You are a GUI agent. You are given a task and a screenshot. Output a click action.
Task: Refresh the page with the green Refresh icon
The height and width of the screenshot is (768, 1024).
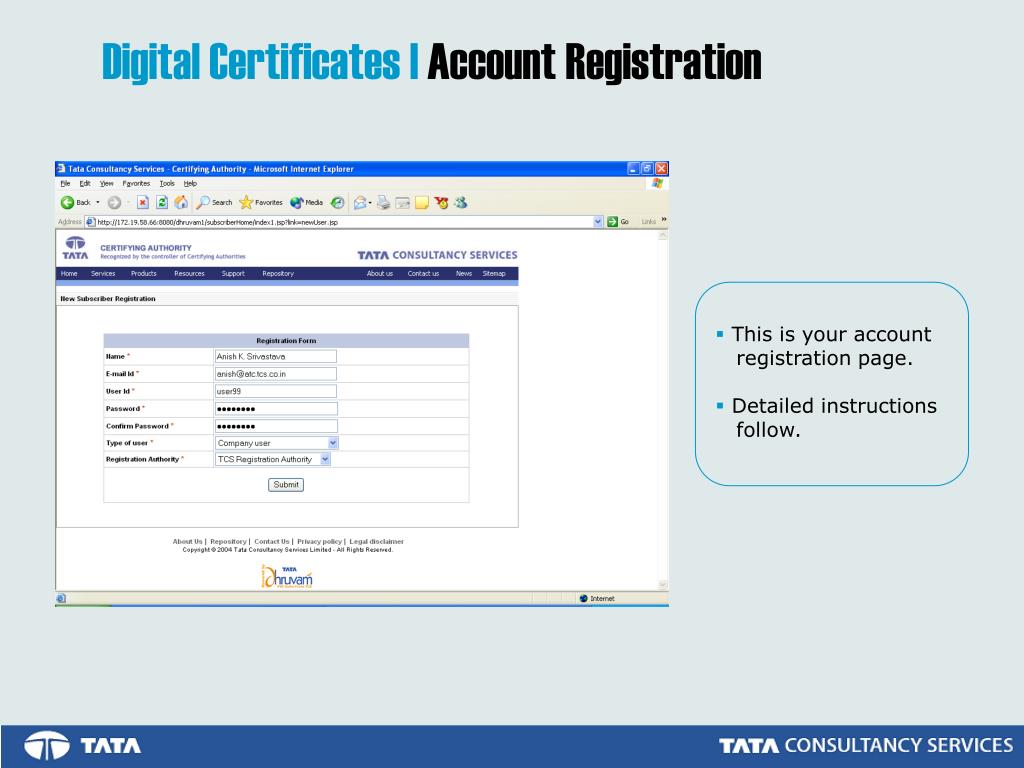pos(162,202)
